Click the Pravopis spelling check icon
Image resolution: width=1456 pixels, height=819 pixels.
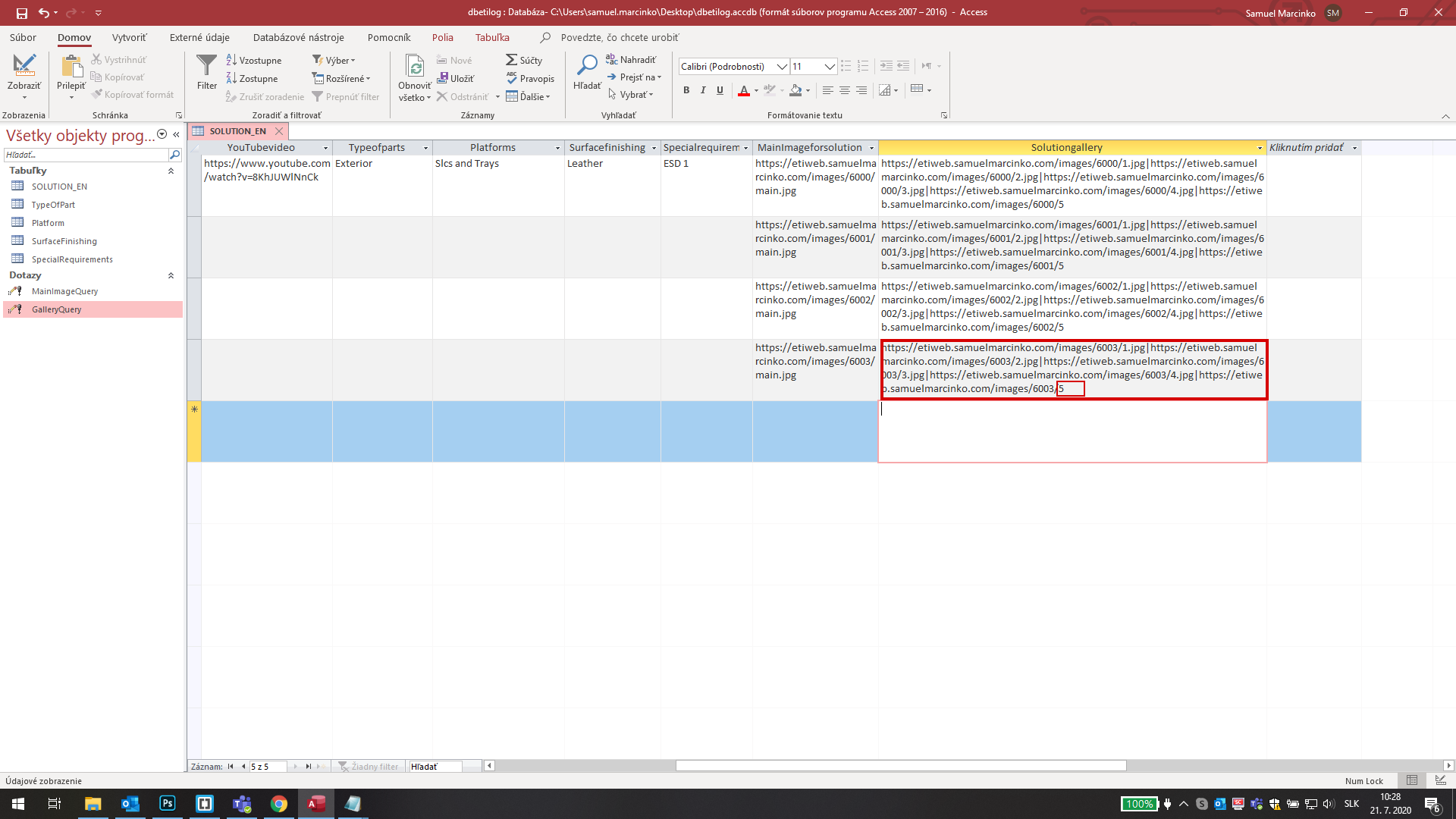512,78
